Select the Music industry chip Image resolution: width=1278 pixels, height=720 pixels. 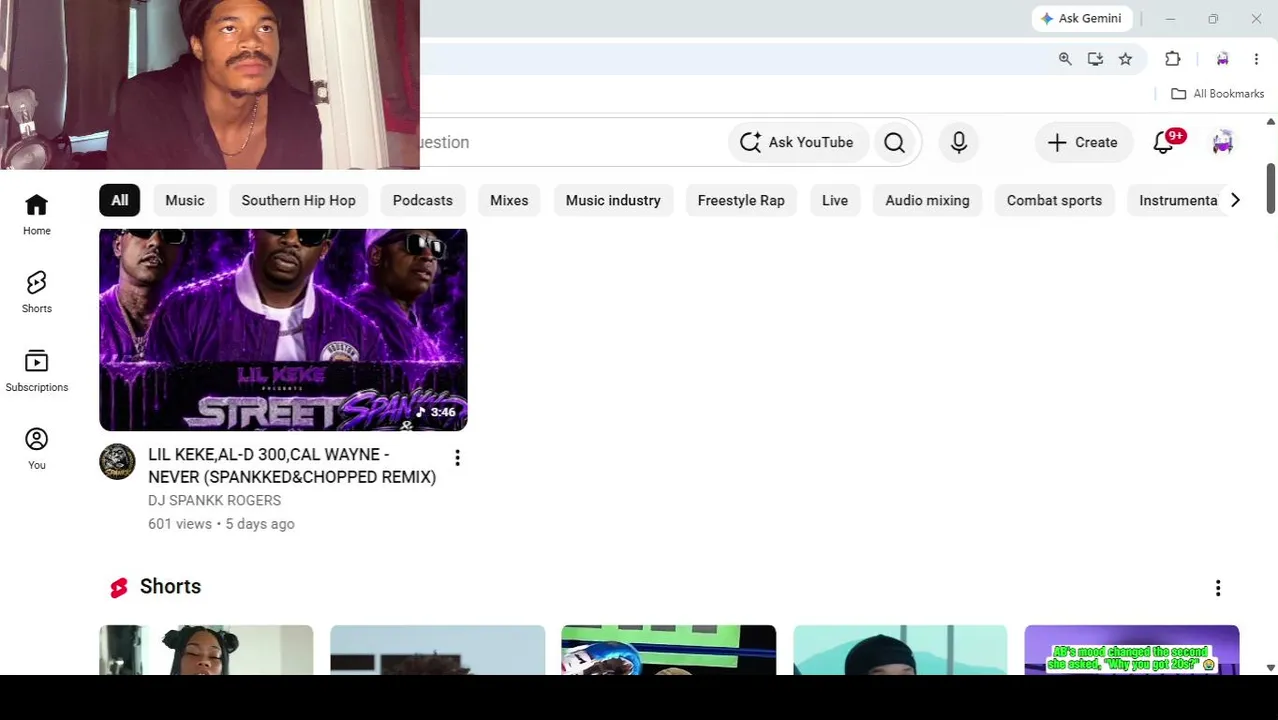[x=613, y=200]
